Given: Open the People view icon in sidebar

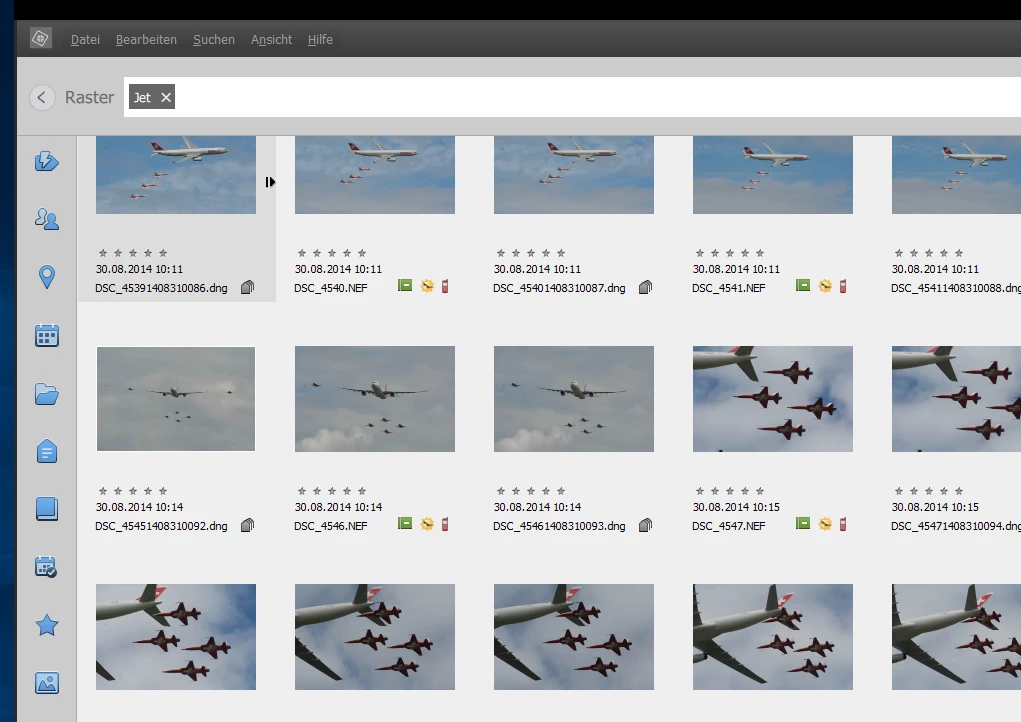Looking at the screenshot, I should pyautogui.click(x=47, y=219).
